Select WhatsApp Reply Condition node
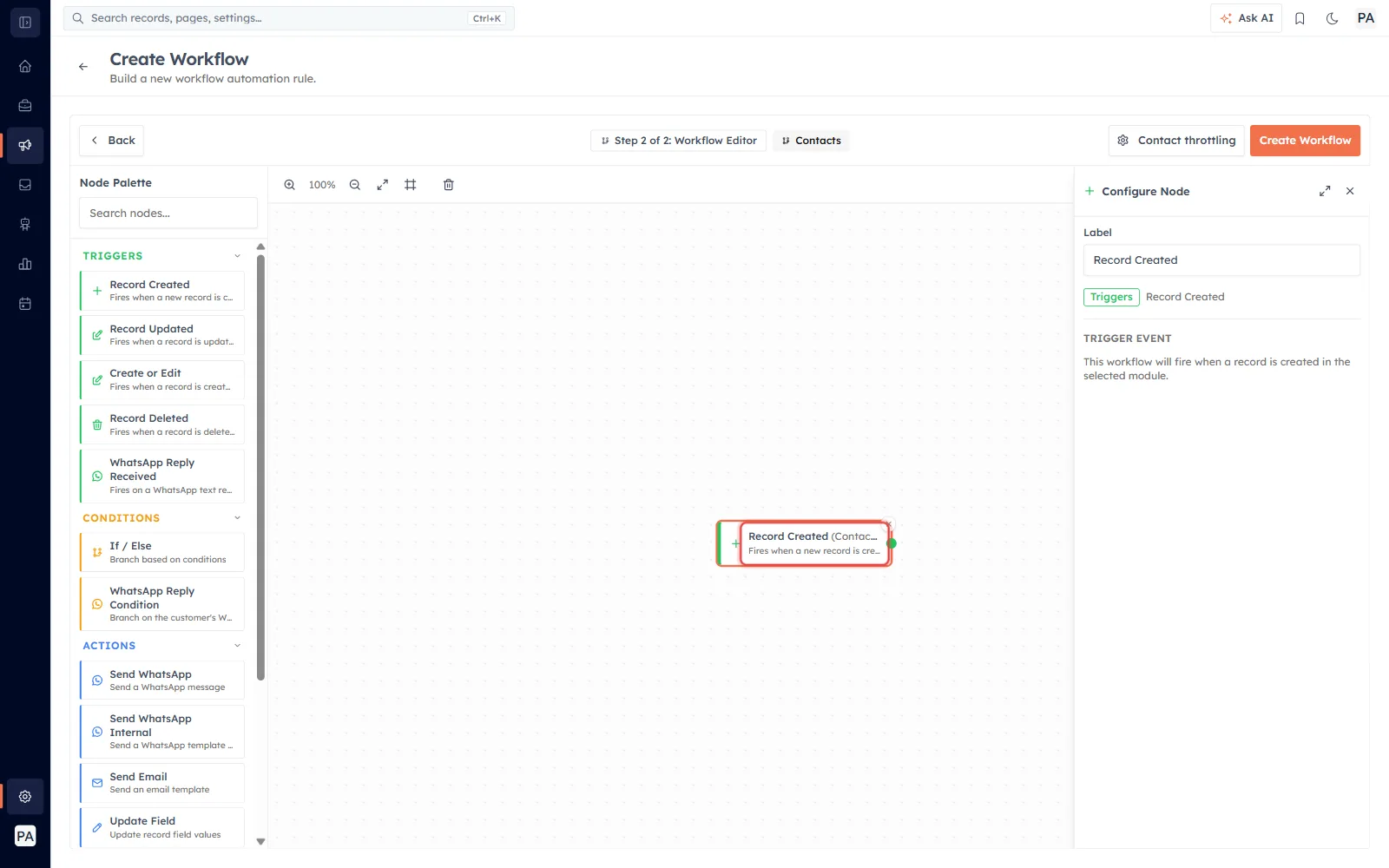This screenshot has height=868, width=1389. tap(162, 604)
